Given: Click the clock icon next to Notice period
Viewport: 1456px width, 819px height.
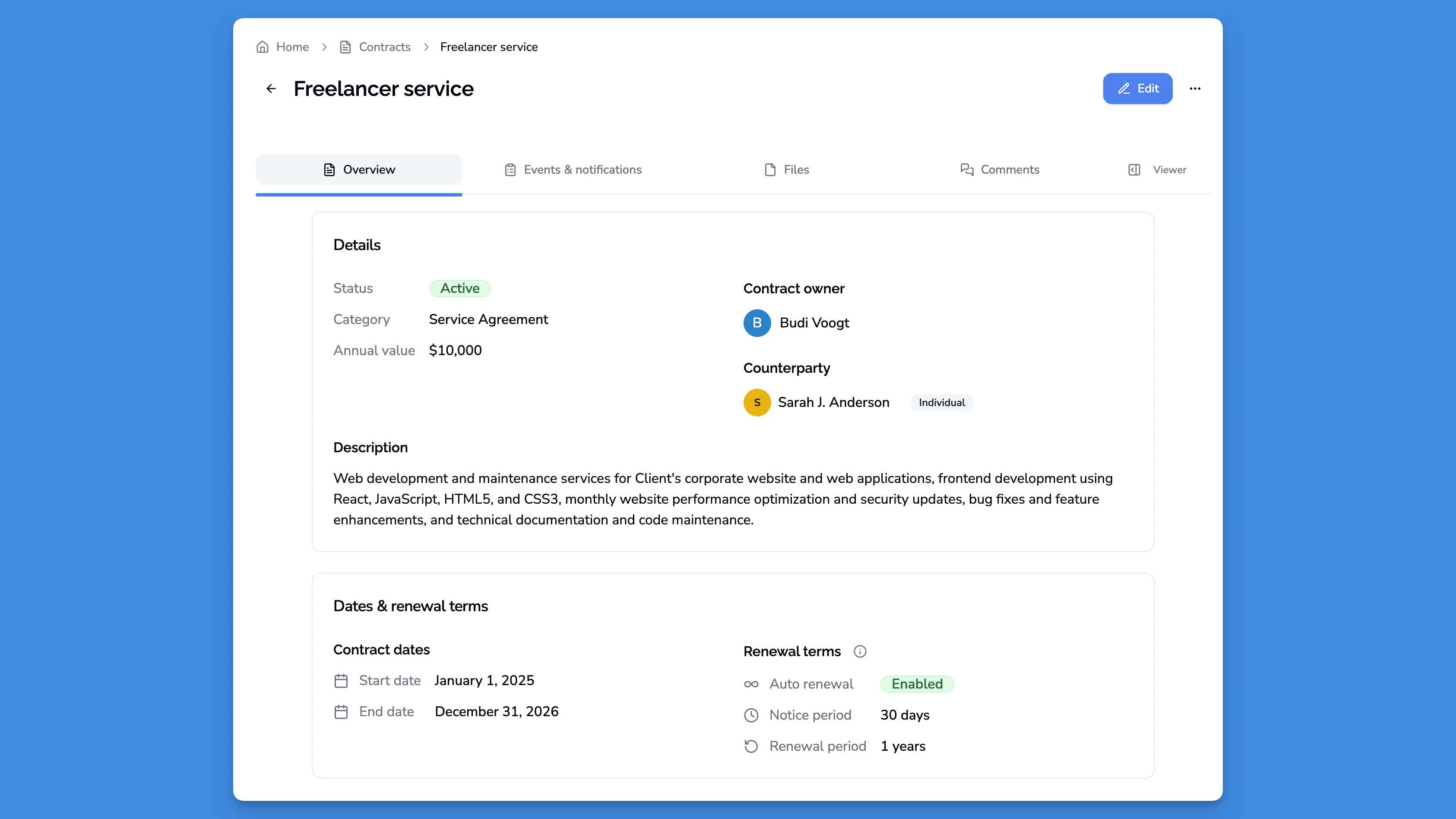Looking at the screenshot, I should pos(751,715).
